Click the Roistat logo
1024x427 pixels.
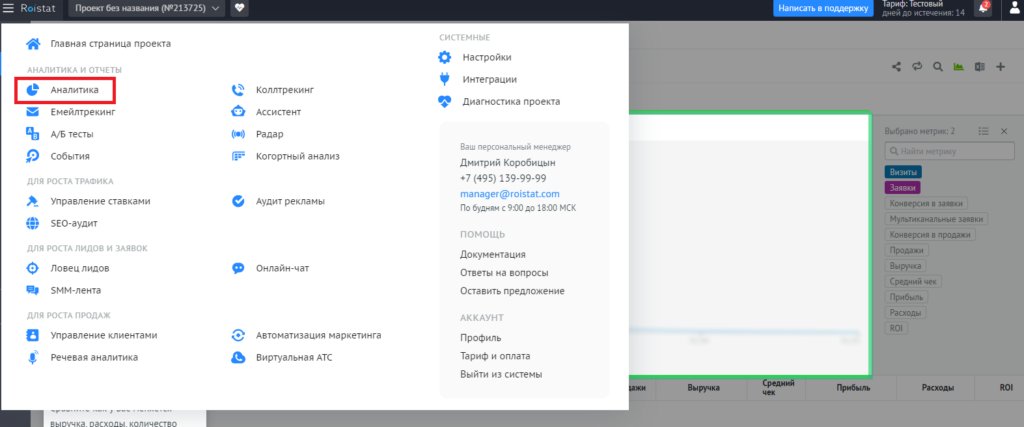click(x=37, y=8)
